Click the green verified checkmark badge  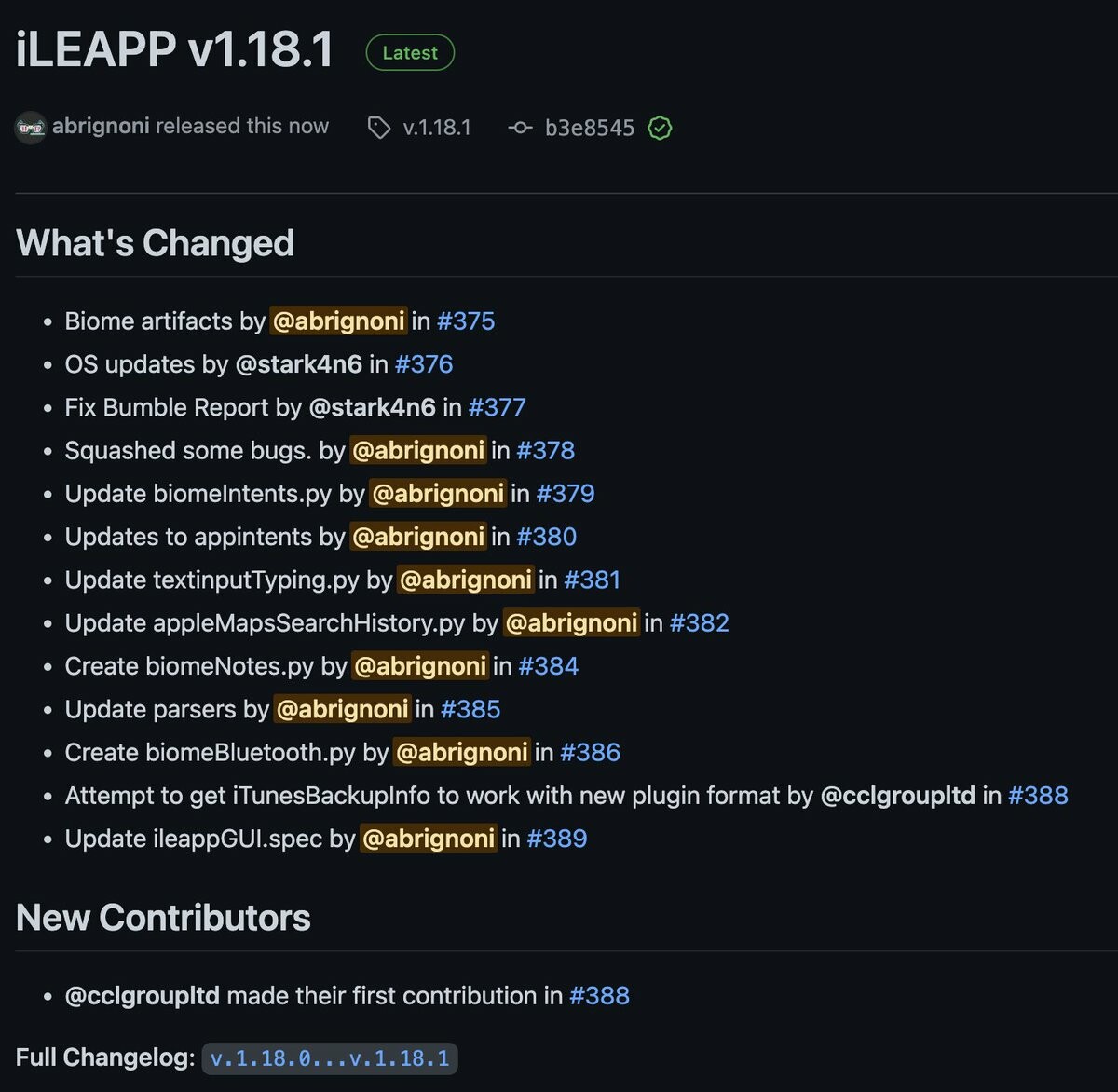coord(660,128)
